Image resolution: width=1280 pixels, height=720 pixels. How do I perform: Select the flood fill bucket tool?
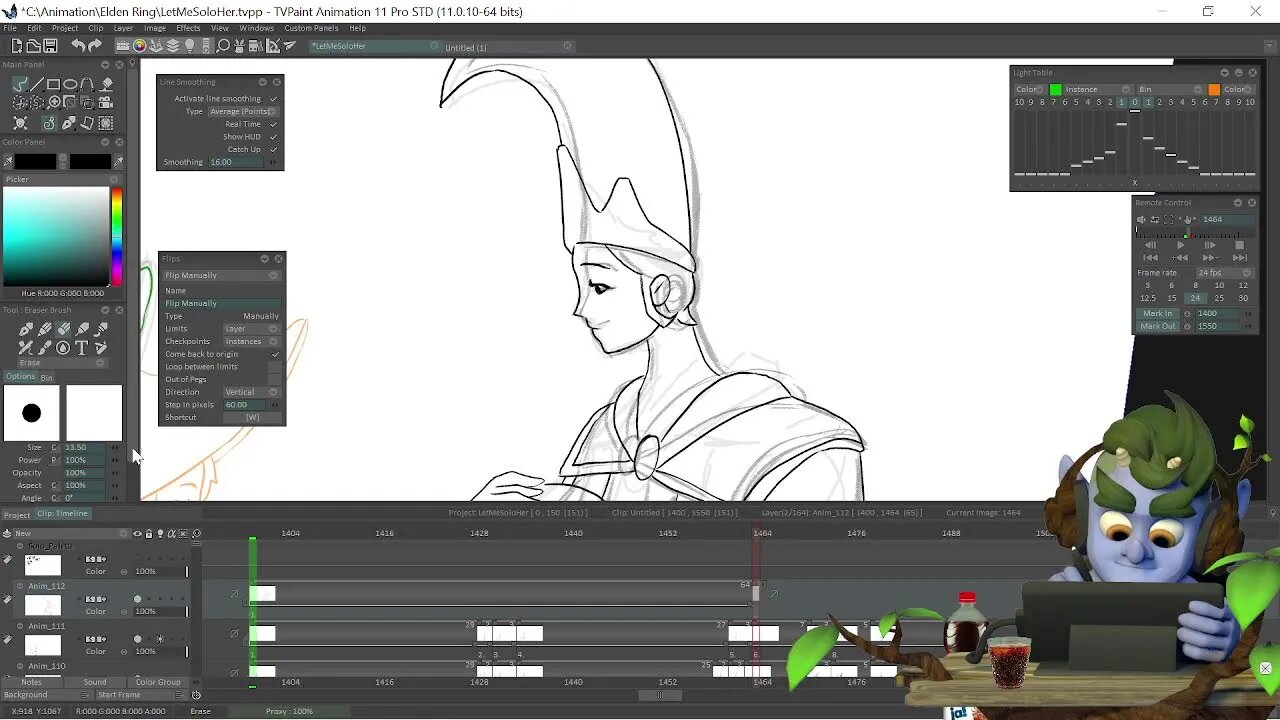(x=107, y=84)
